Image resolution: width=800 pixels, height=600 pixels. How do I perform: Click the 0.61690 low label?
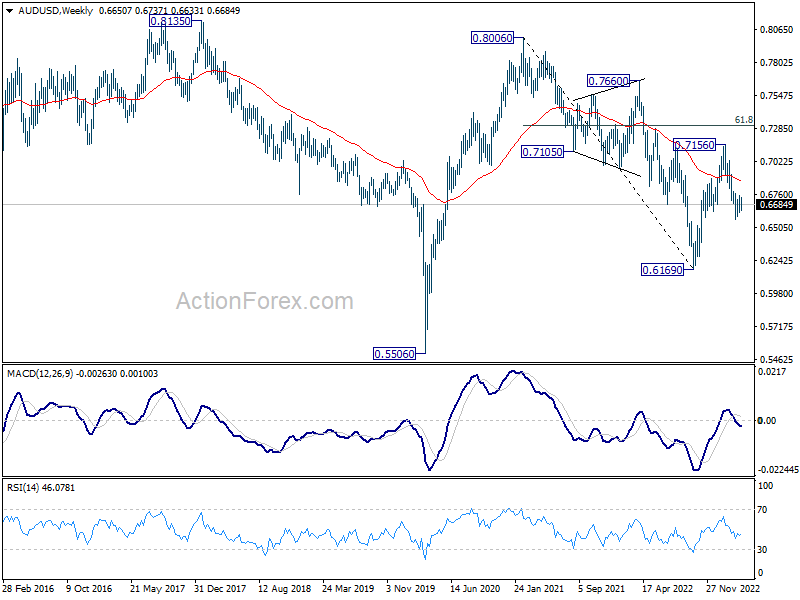pyautogui.click(x=662, y=270)
